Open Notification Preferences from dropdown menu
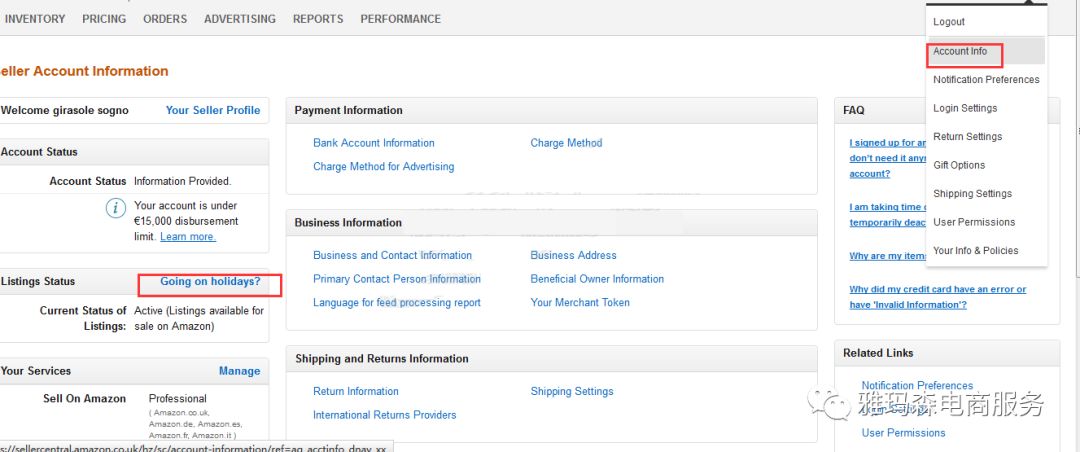 pyautogui.click(x=986, y=80)
